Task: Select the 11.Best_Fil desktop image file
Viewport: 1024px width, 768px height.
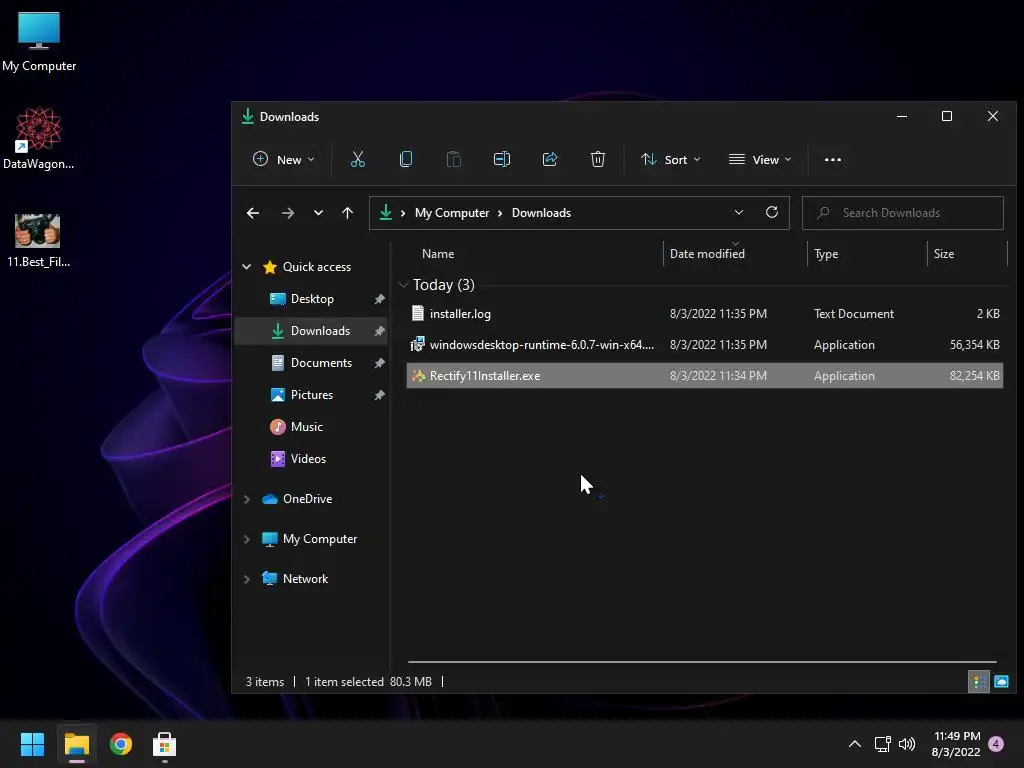Action: point(38,240)
